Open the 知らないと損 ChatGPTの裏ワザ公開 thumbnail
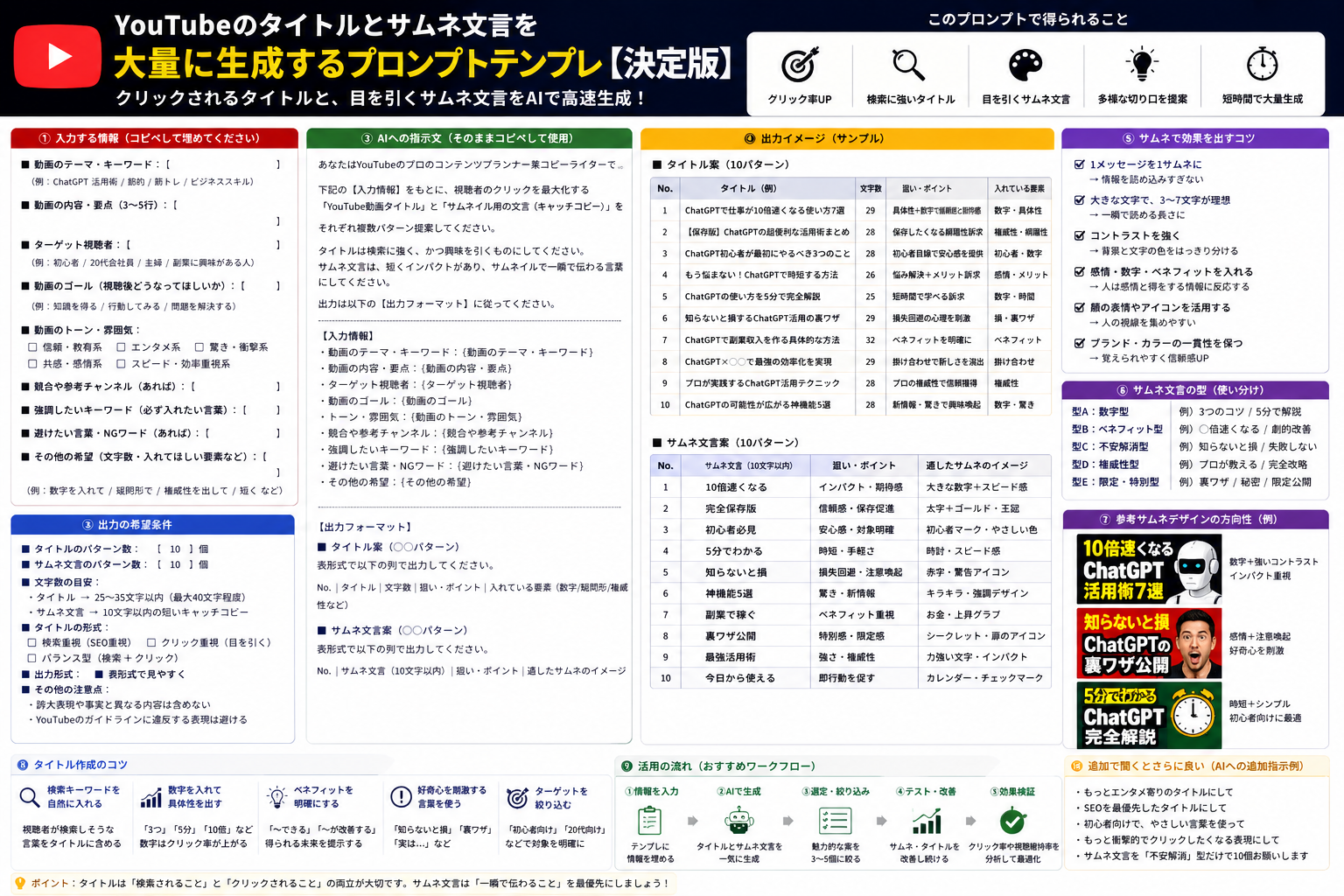 pyautogui.click(x=1148, y=643)
